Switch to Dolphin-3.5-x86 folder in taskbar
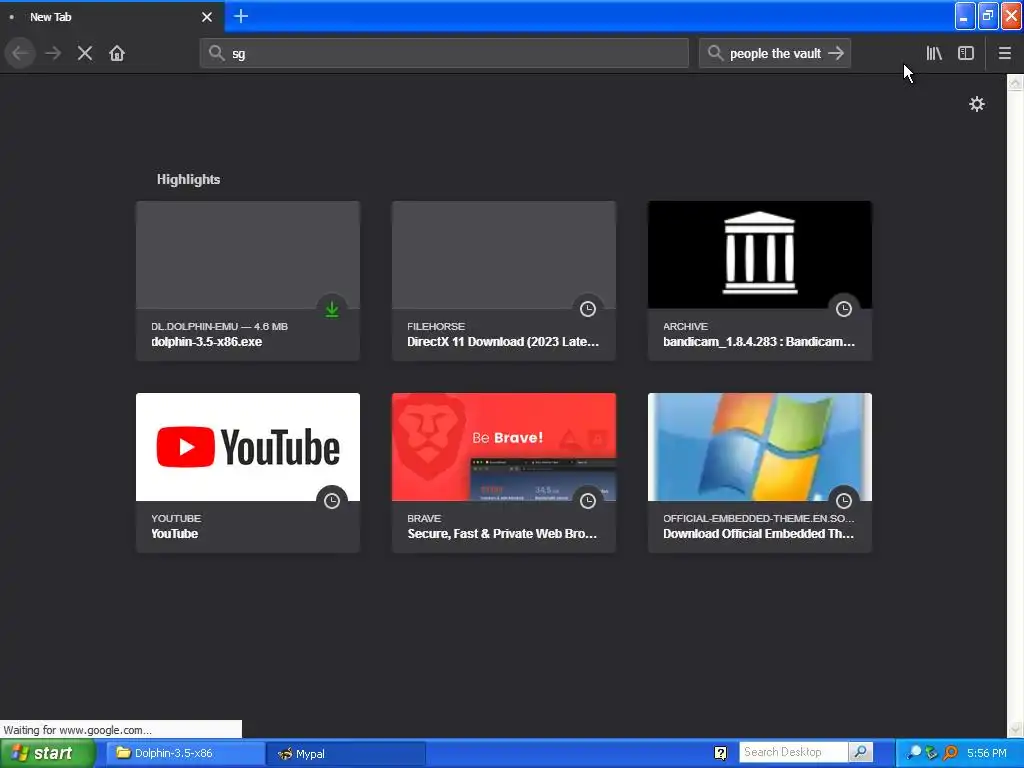This screenshot has height=768, width=1024. click(x=185, y=753)
